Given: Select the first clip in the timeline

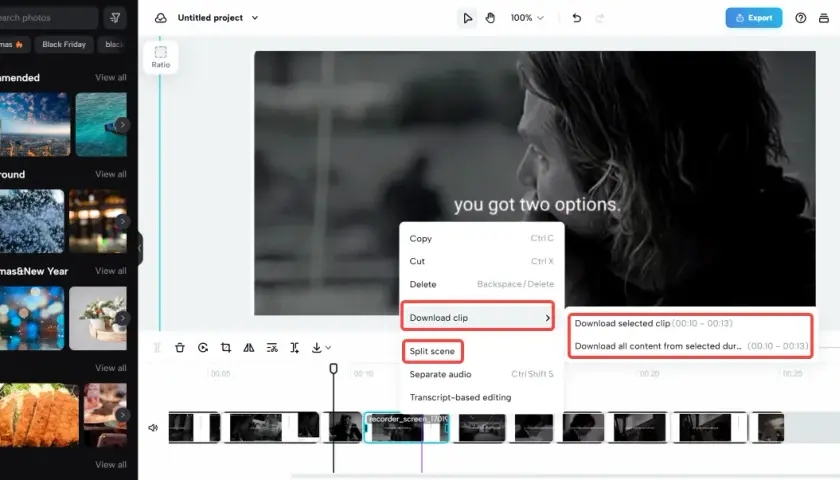Looking at the screenshot, I should (x=194, y=427).
